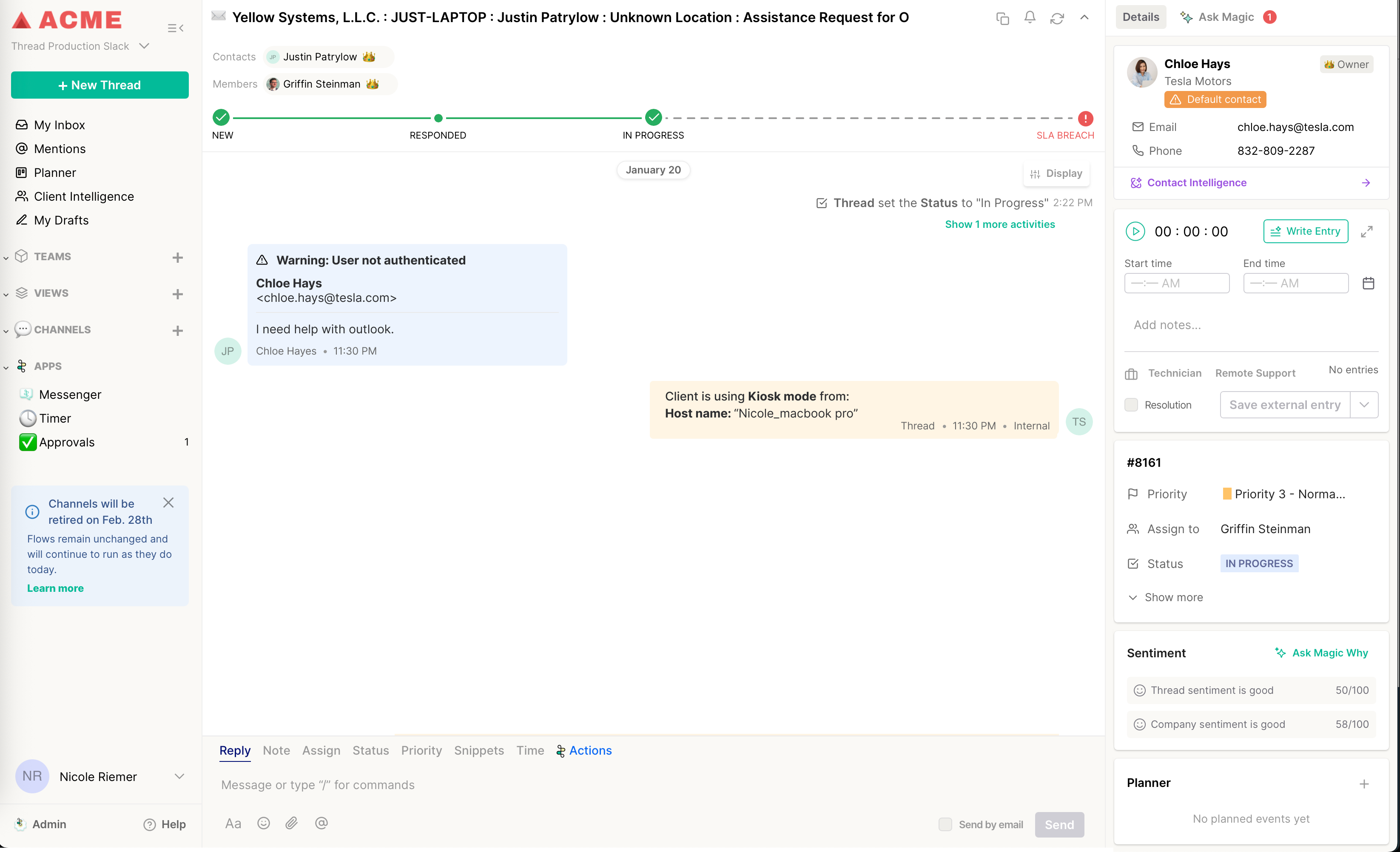Expand the time entry panel icon
Image resolution: width=1400 pixels, height=852 pixels.
click(1366, 231)
